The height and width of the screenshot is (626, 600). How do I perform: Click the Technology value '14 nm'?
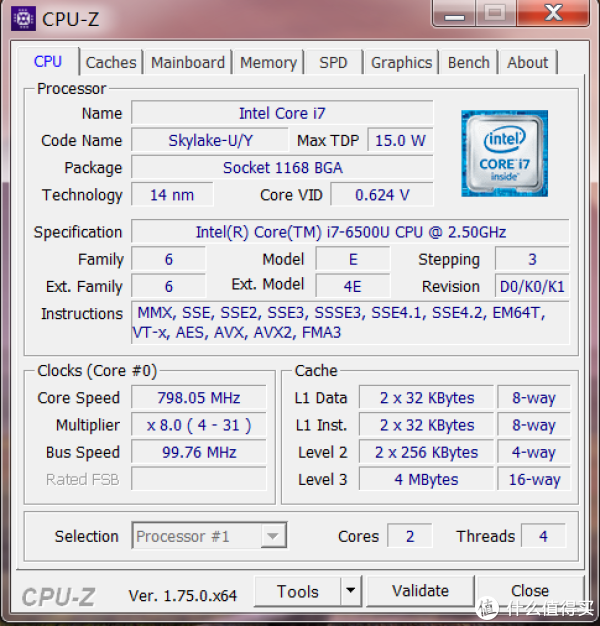[x=172, y=194]
